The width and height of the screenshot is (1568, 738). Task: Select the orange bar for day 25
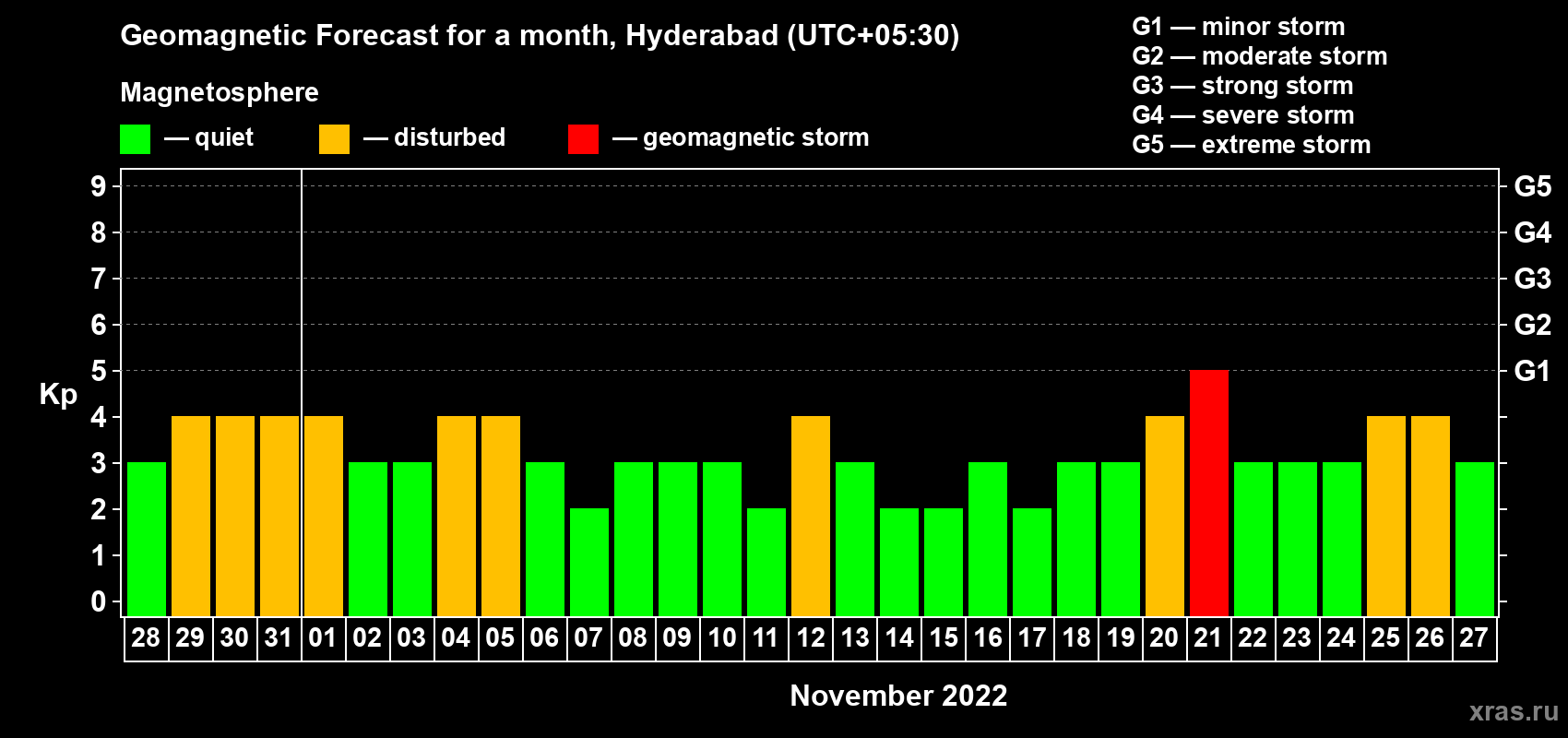(x=1386, y=516)
